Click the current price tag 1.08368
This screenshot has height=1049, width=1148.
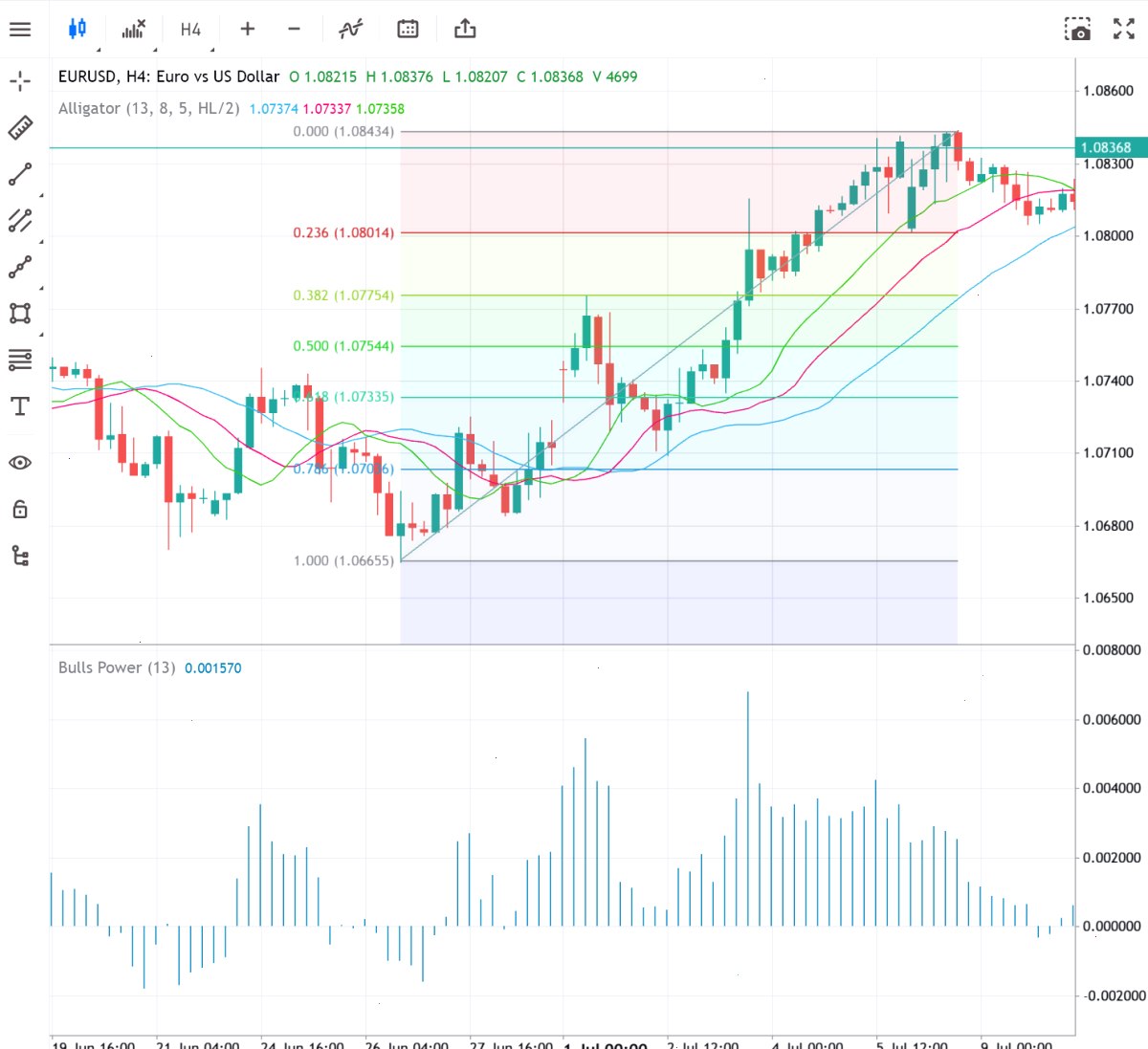pos(1111,147)
